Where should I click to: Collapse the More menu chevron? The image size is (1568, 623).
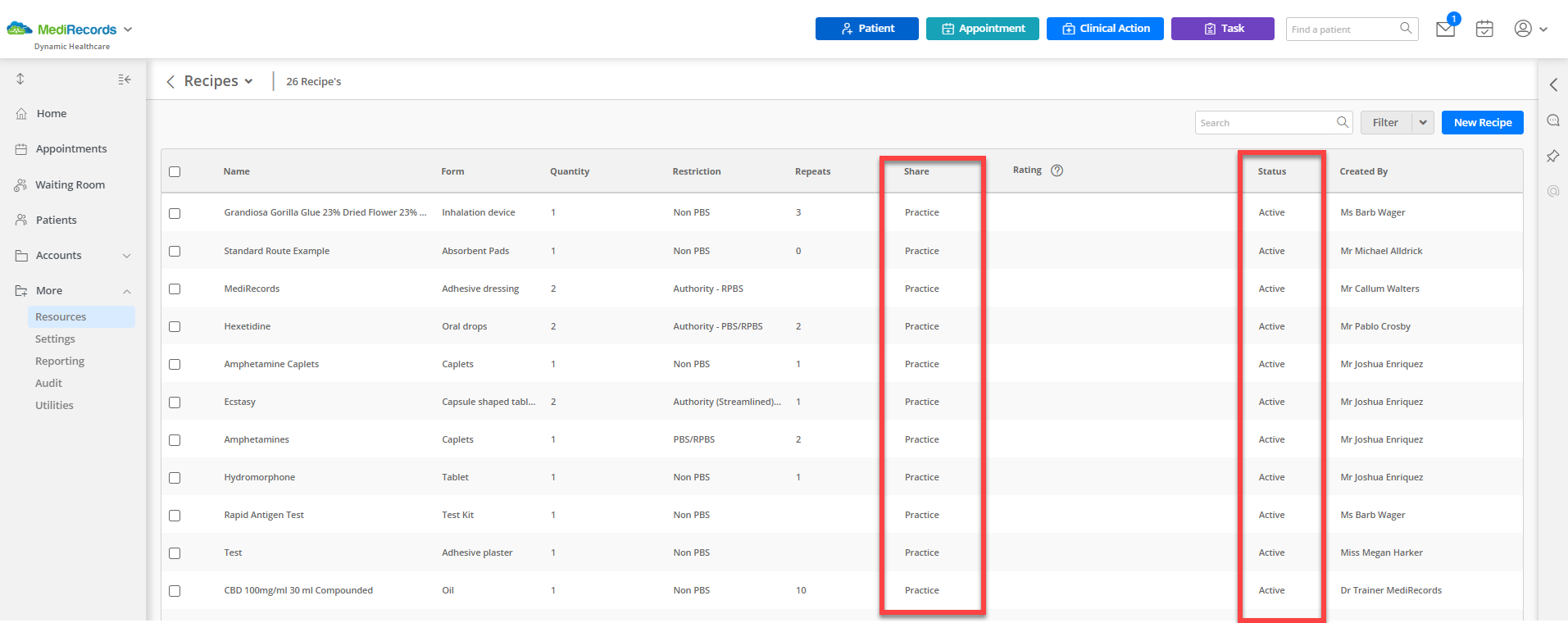[127, 291]
